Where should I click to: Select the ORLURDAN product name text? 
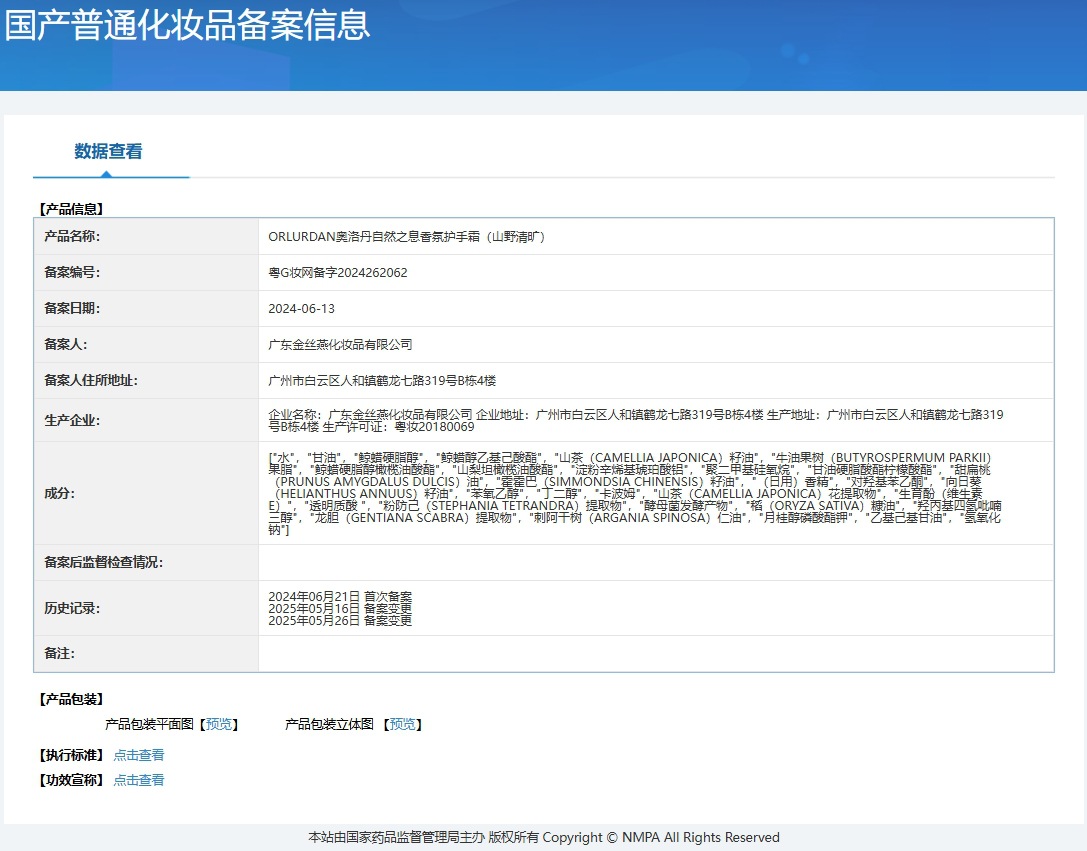[406, 237]
